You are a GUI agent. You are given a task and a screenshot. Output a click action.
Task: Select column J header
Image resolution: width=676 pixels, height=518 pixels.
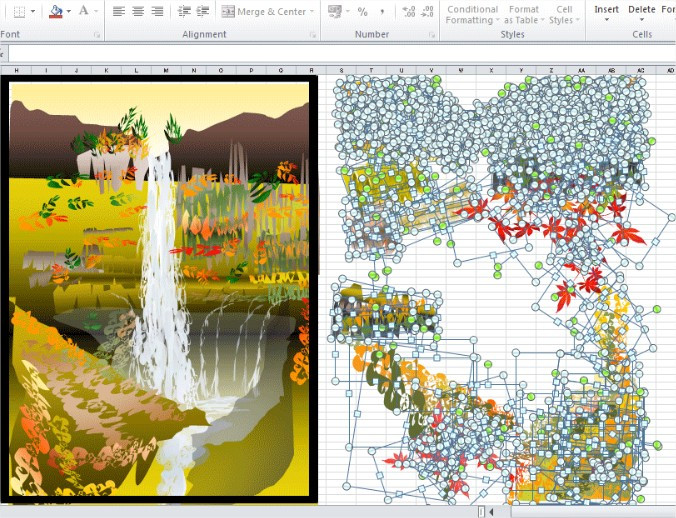76,70
